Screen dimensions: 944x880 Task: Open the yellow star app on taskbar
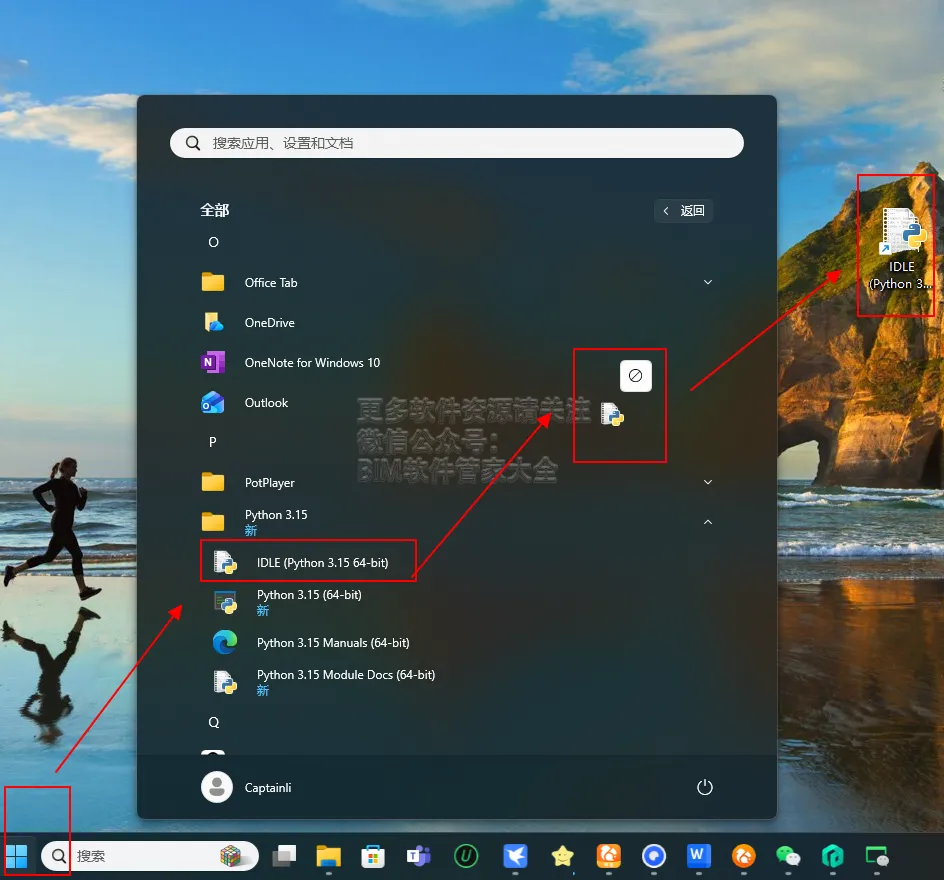tap(562, 856)
